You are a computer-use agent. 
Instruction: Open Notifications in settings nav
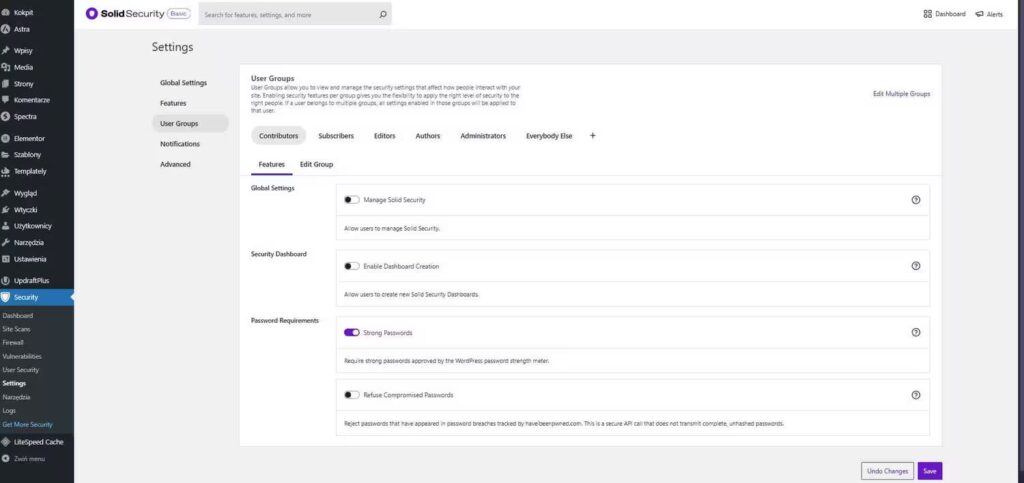[180, 144]
